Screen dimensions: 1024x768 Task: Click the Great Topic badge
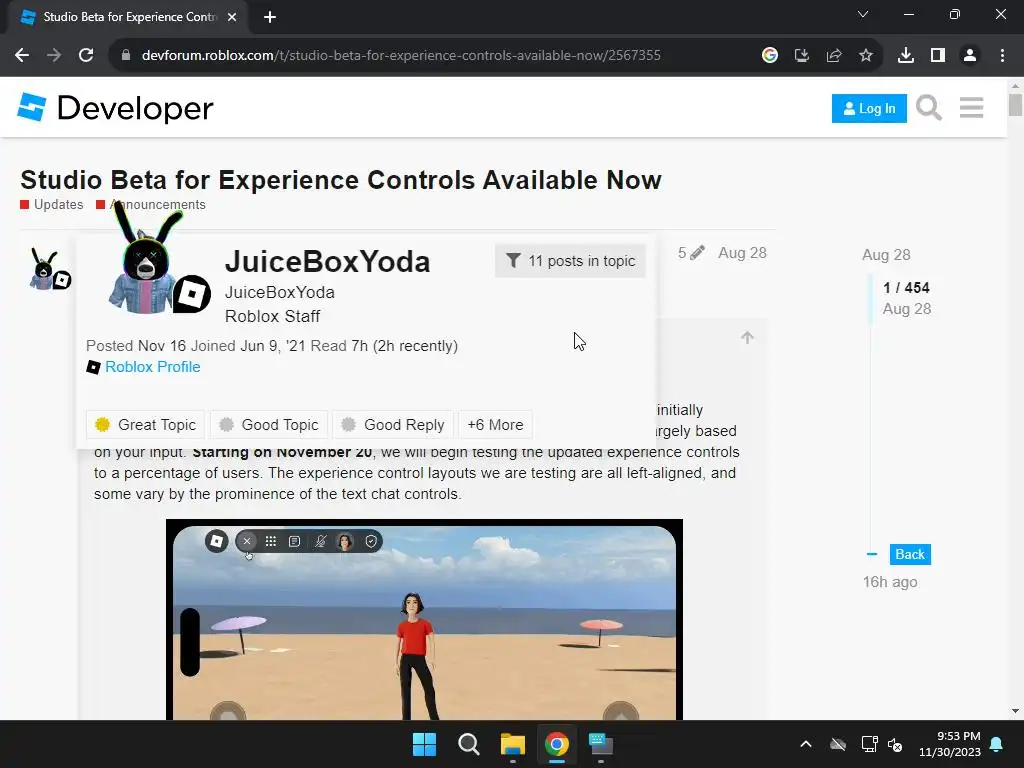(x=145, y=424)
